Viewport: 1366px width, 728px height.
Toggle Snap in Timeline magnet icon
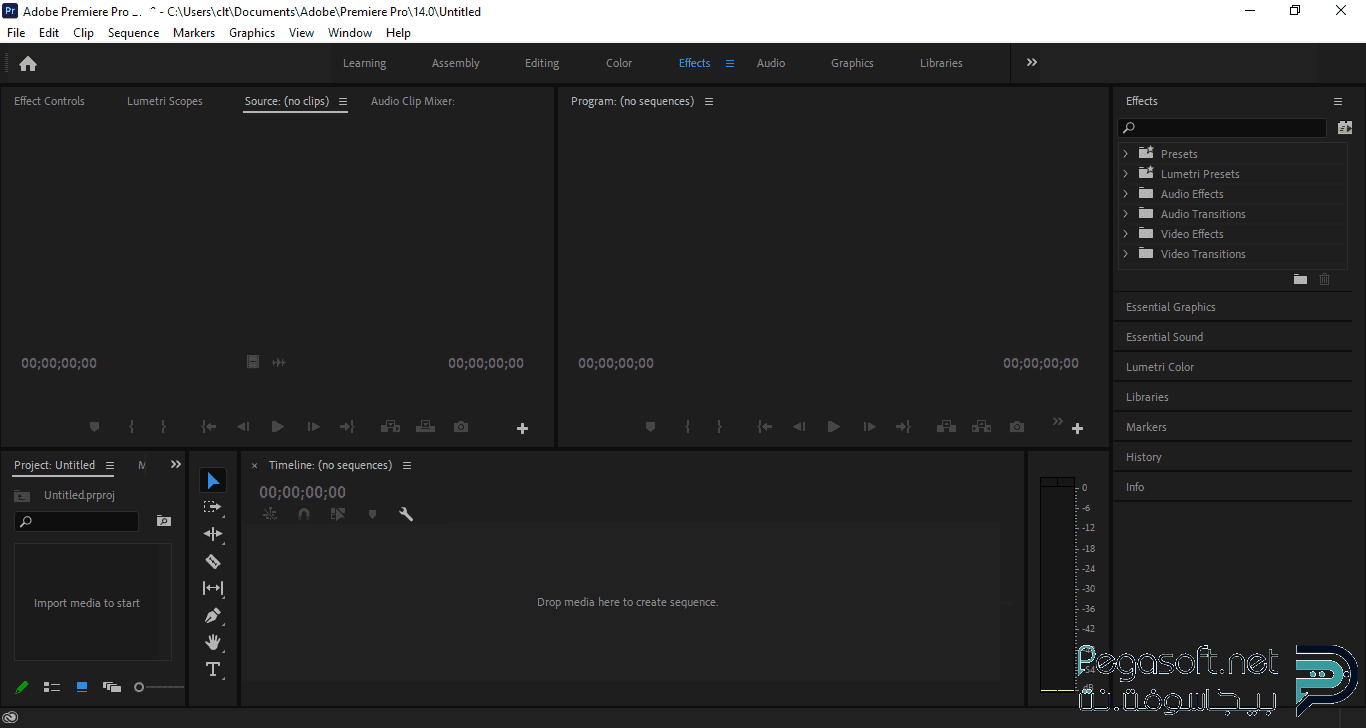(x=304, y=514)
